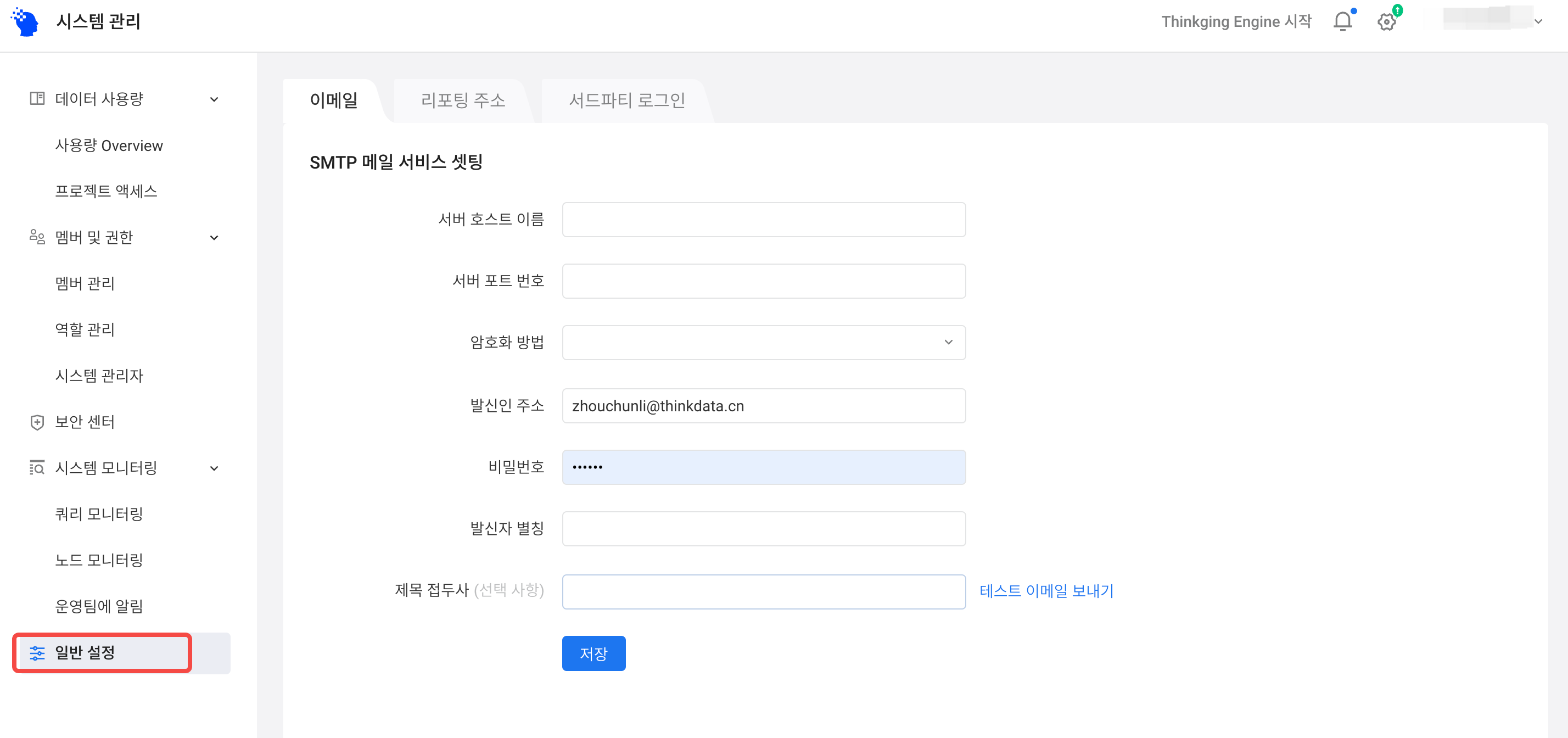This screenshot has height=738, width=1568.
Task: Click the 저장 save button
Action: coord(593,653)
